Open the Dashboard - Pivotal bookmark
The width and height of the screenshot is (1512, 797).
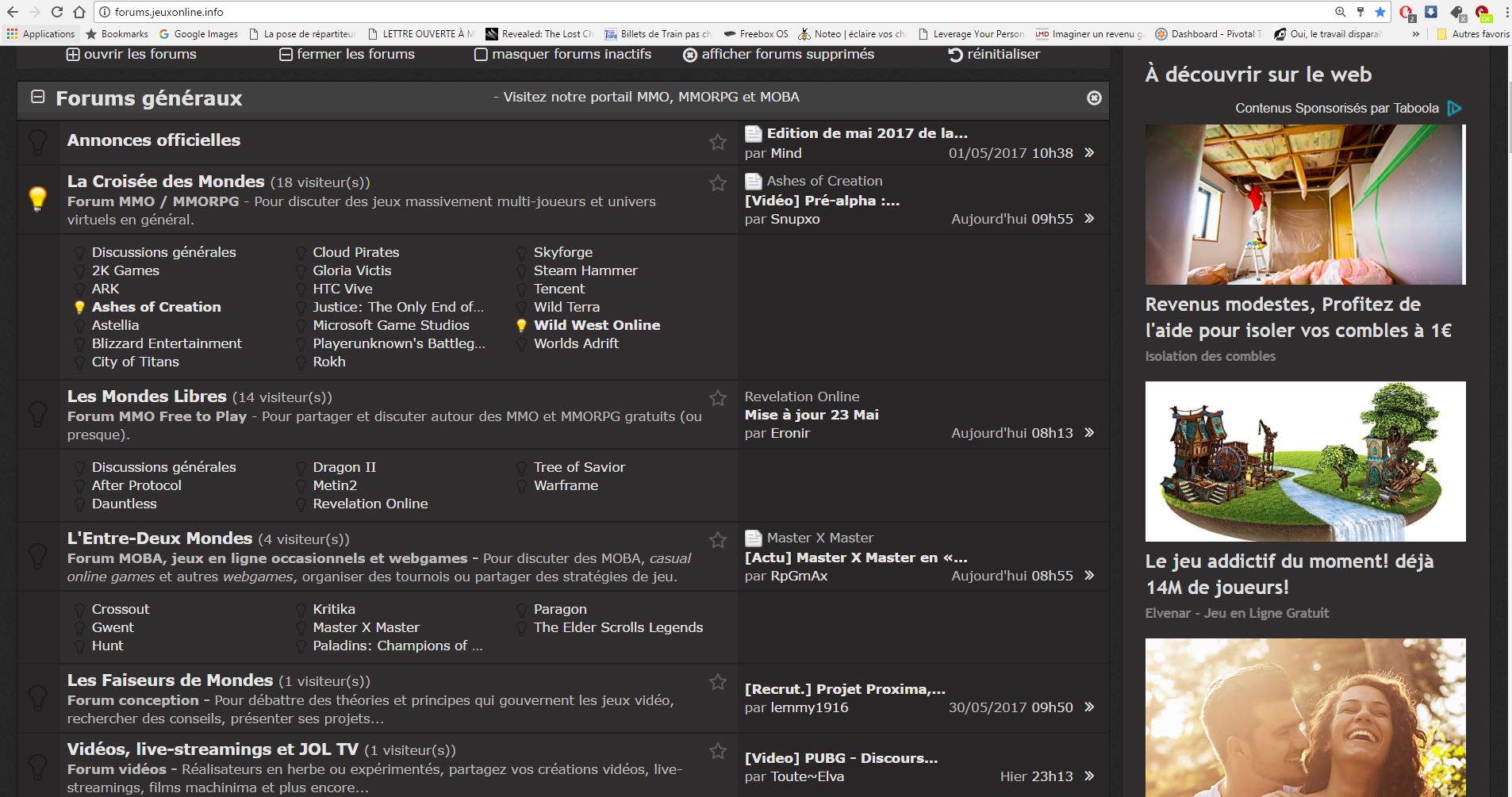coord(1208,34)
